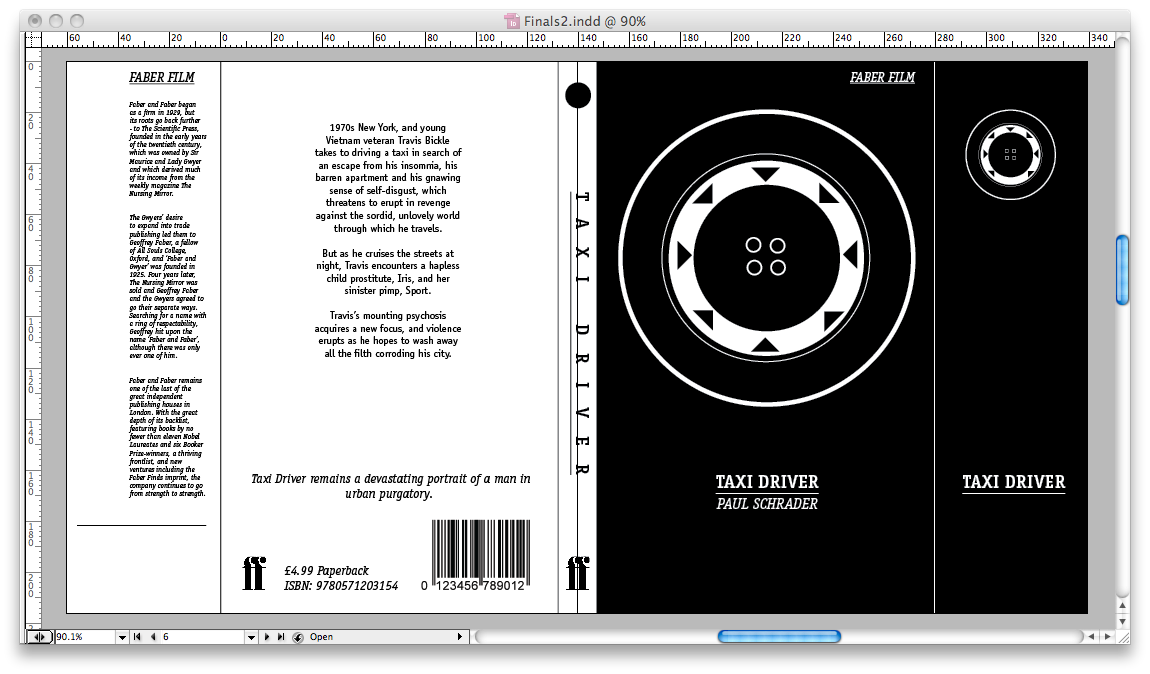Open the status bar Open menu arrow
Image resolution: width=1150 pixels, height=674 pixels.
(x=460, y=637)
